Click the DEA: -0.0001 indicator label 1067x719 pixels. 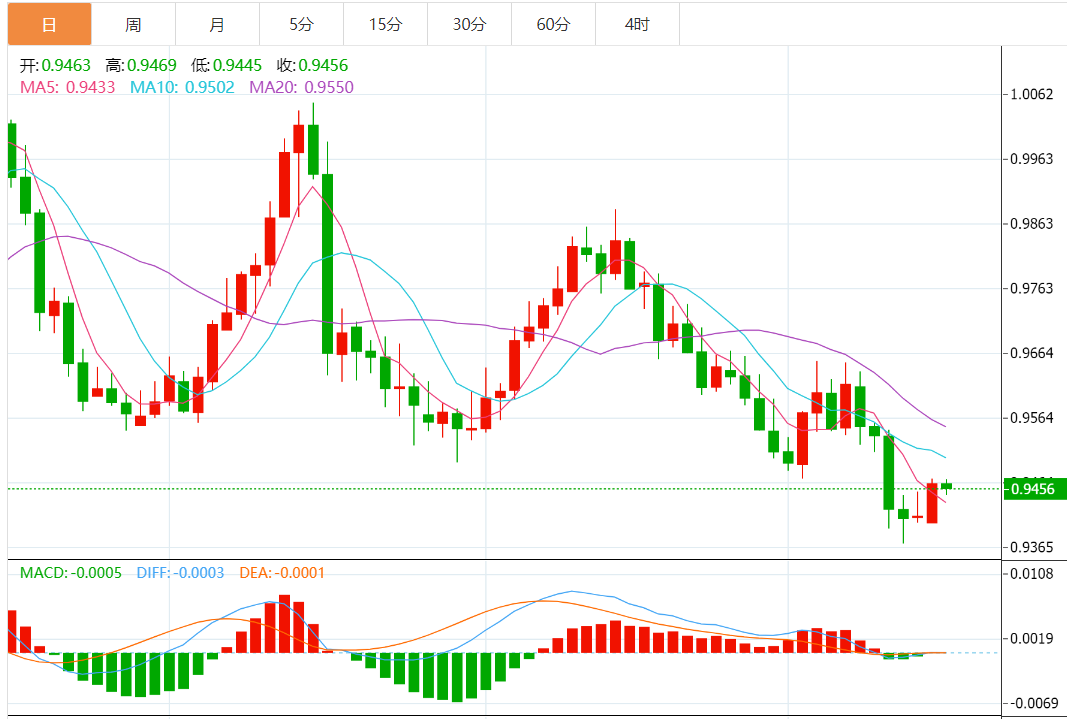(x=282, y=573)
